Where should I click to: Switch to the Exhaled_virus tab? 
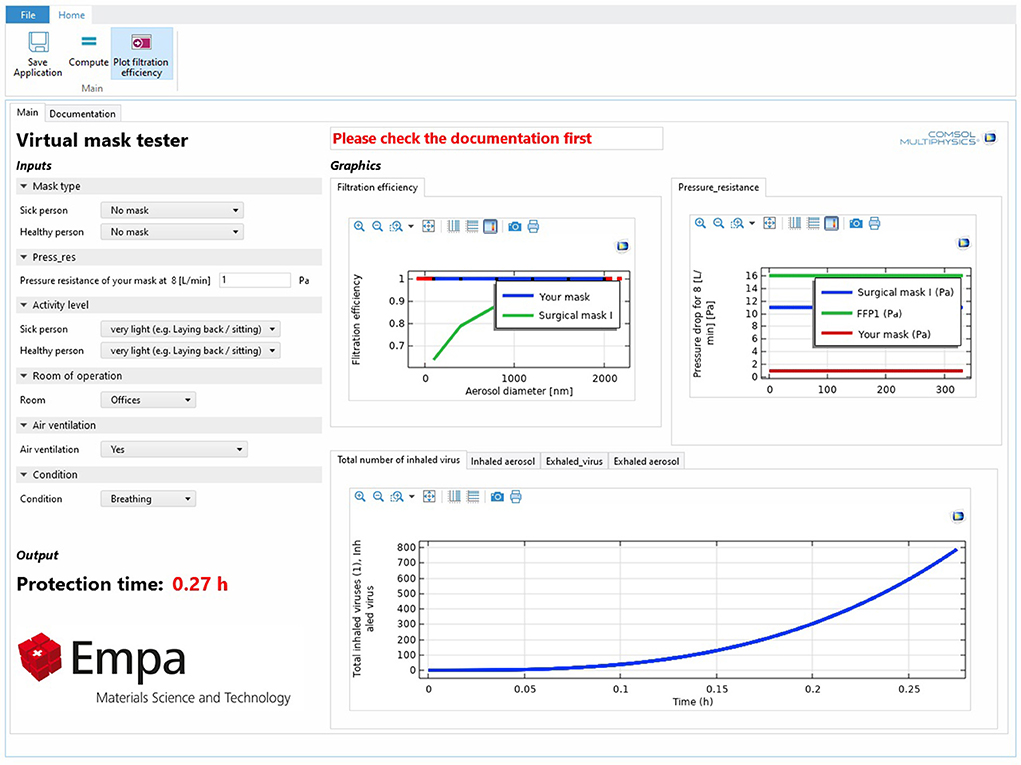[574, 461]
